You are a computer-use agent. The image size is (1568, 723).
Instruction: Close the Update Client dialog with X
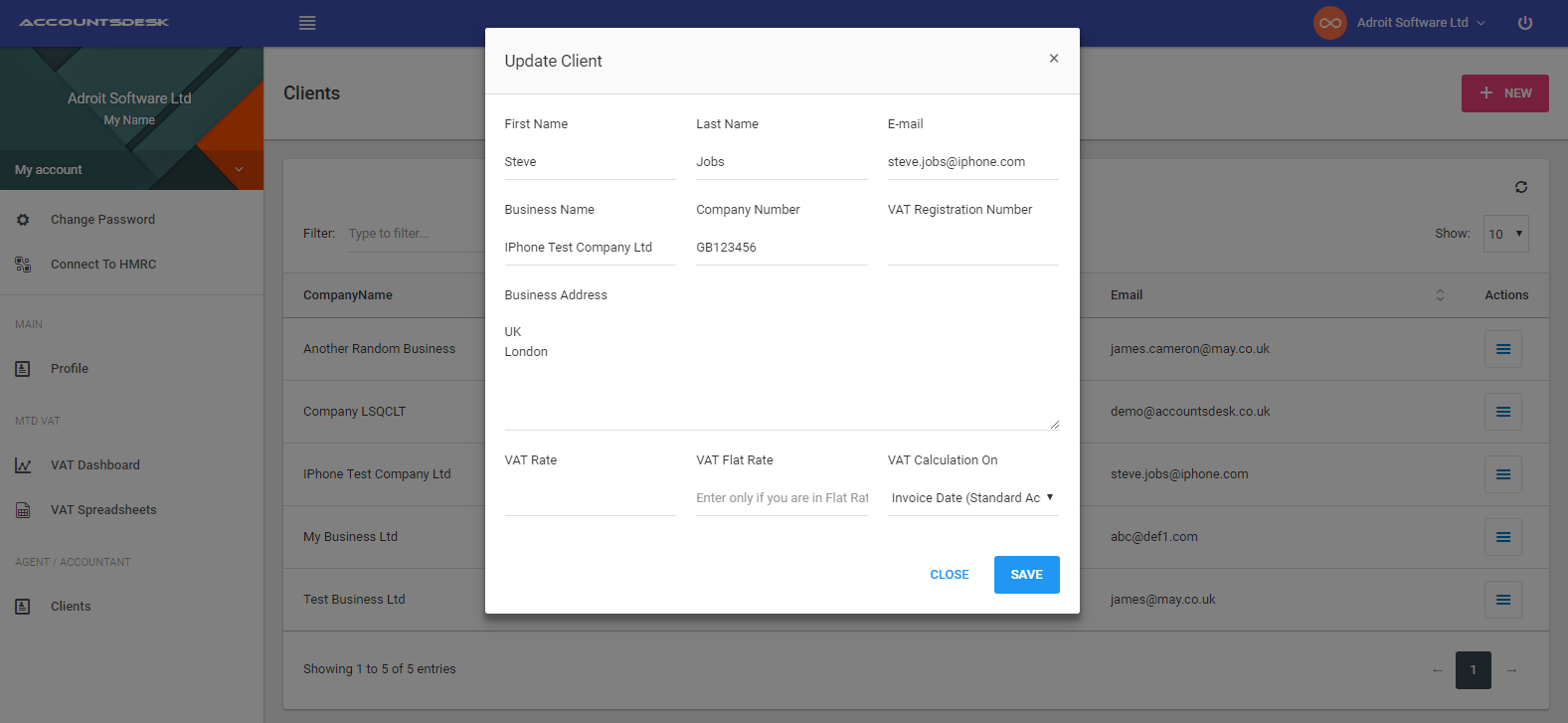[x=1053, y=59]
